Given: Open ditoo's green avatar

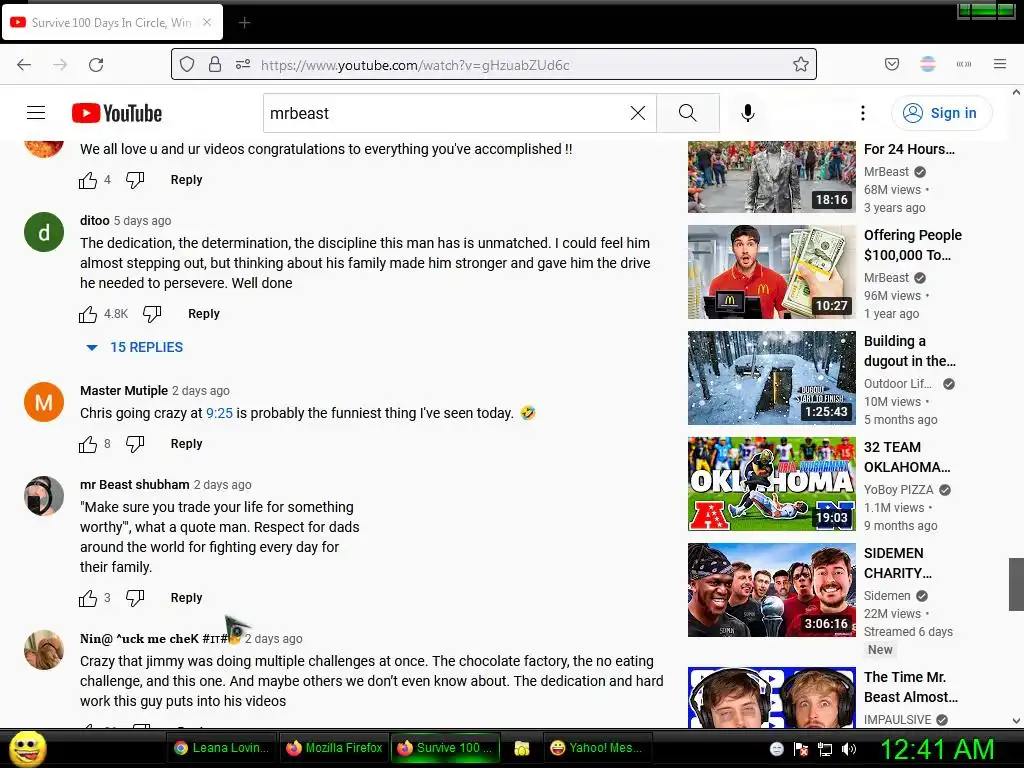Looking at the screenshot, I should pos(44,232).
